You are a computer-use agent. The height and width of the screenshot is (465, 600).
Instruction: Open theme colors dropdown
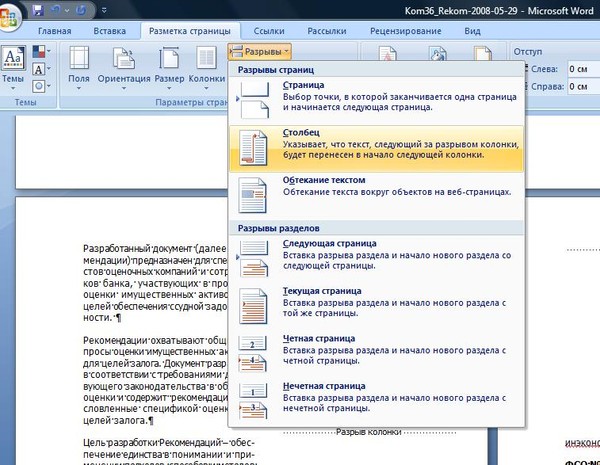click(x=41, y=51)
